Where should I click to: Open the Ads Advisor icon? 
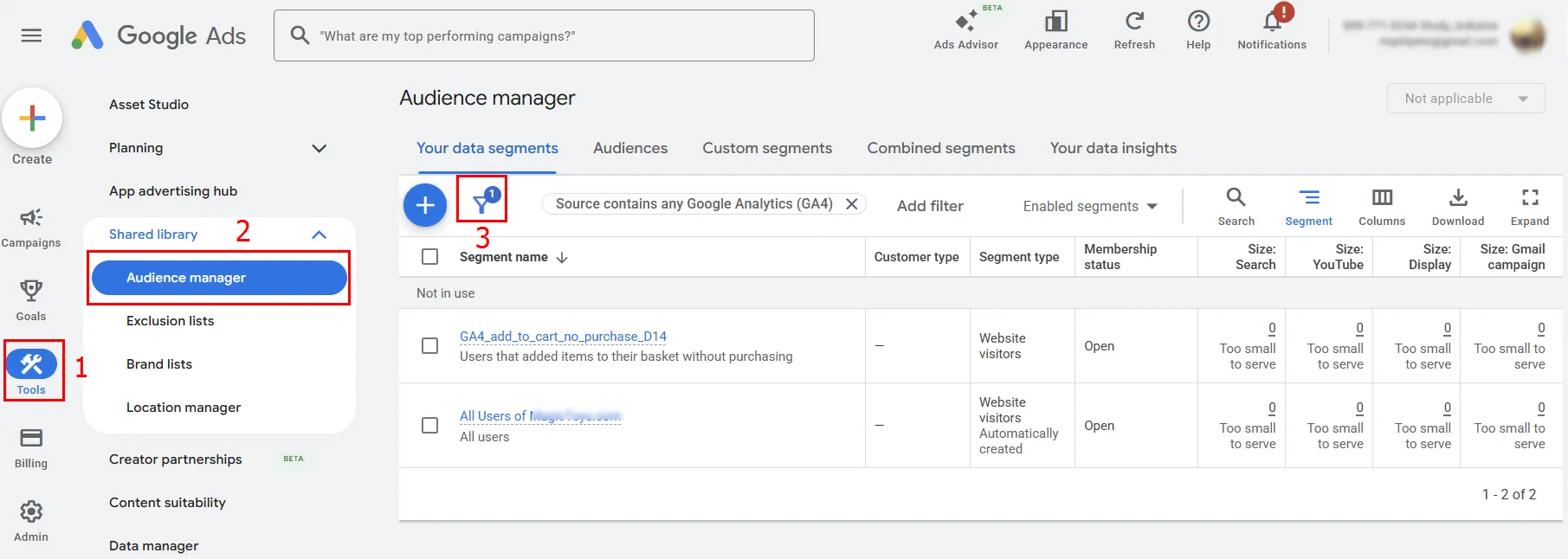[965, 22]
